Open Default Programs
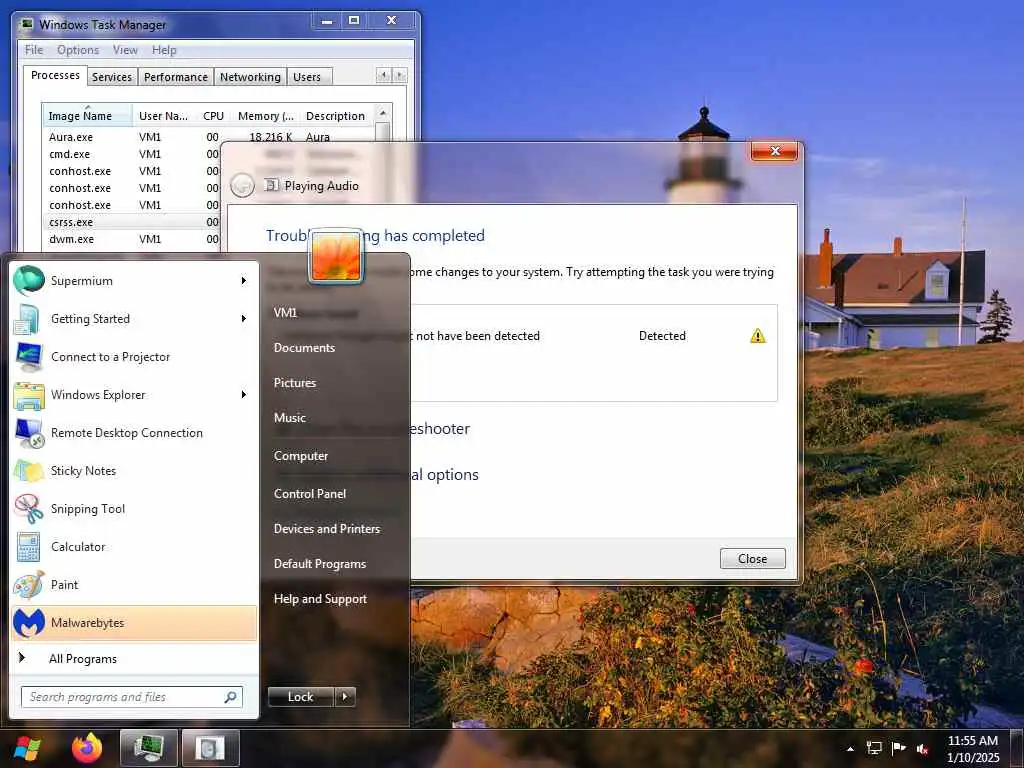This screenshot has height=768, width=1024. pyautogui.click(x=320, y=564)
